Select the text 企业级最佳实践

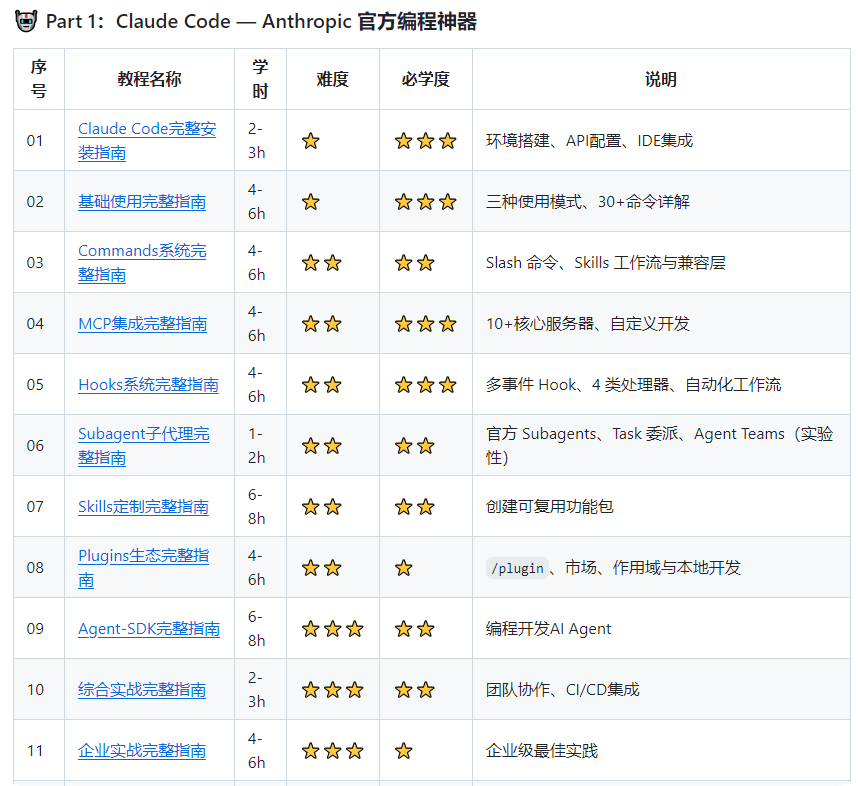pyautogui.click(x=542, y=750)
